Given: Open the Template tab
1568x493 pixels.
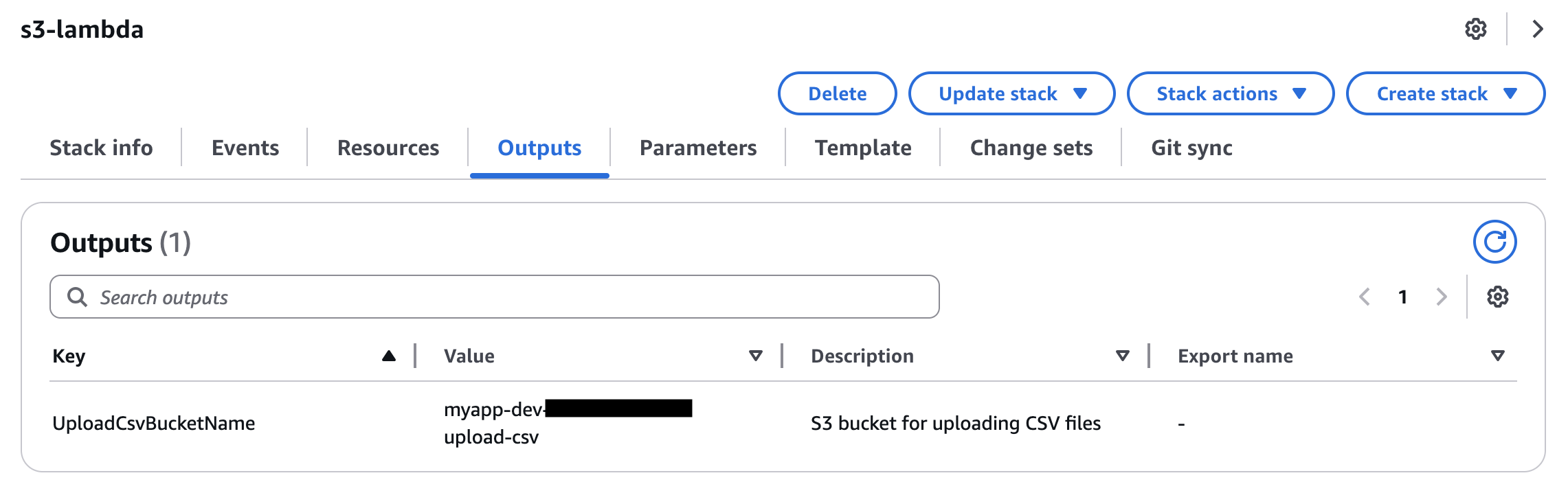Looking at the screenshot, I should [863, 148].
